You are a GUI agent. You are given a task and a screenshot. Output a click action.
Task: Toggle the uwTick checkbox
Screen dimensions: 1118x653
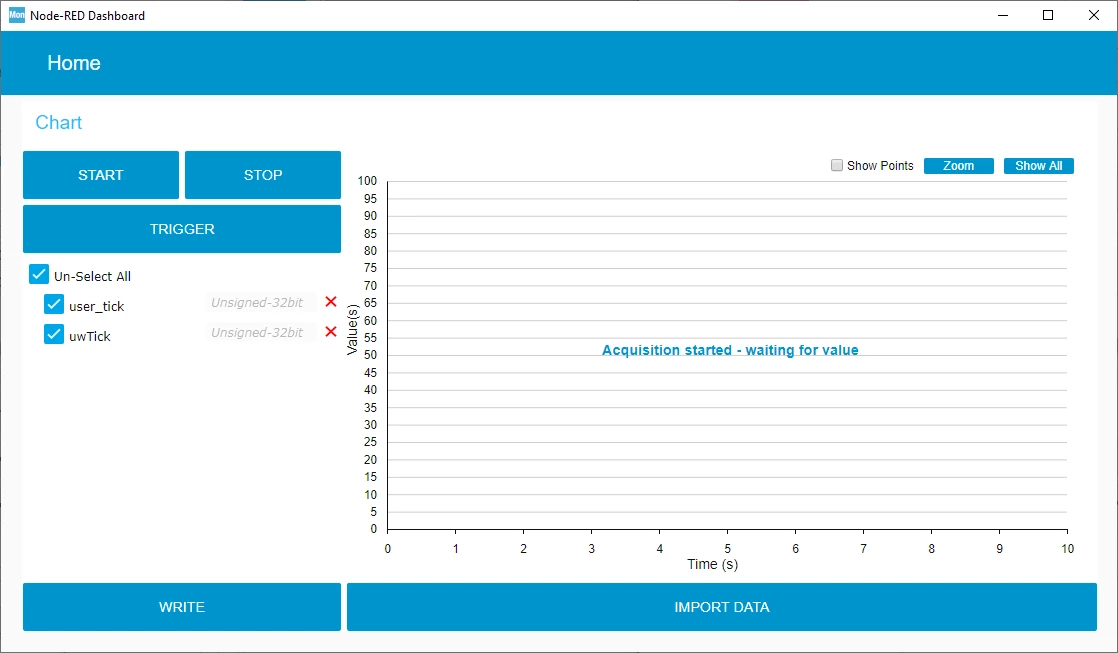click(54, 334)
